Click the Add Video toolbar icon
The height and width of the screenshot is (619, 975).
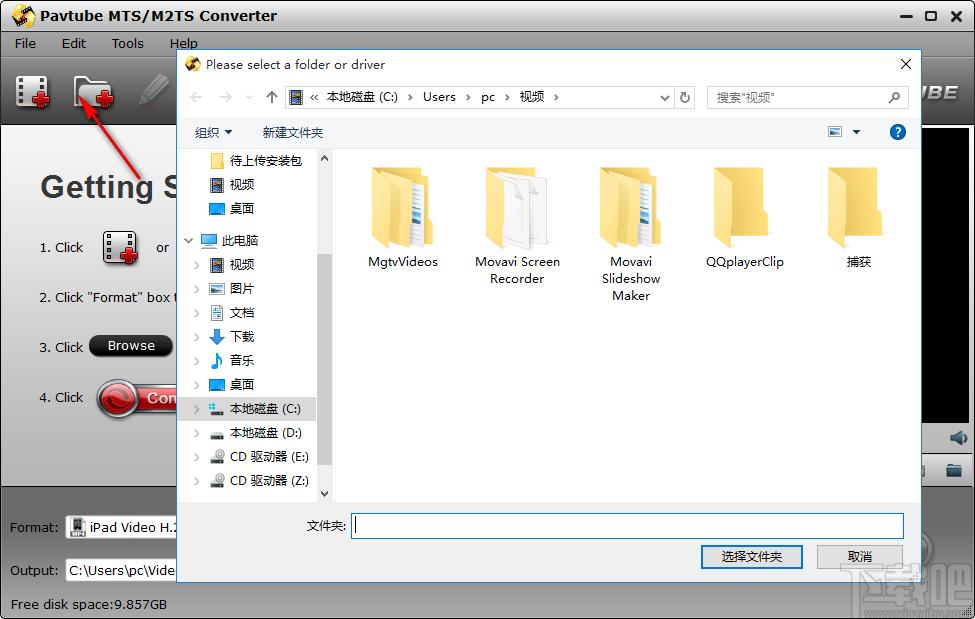click(x=32, y=91)
